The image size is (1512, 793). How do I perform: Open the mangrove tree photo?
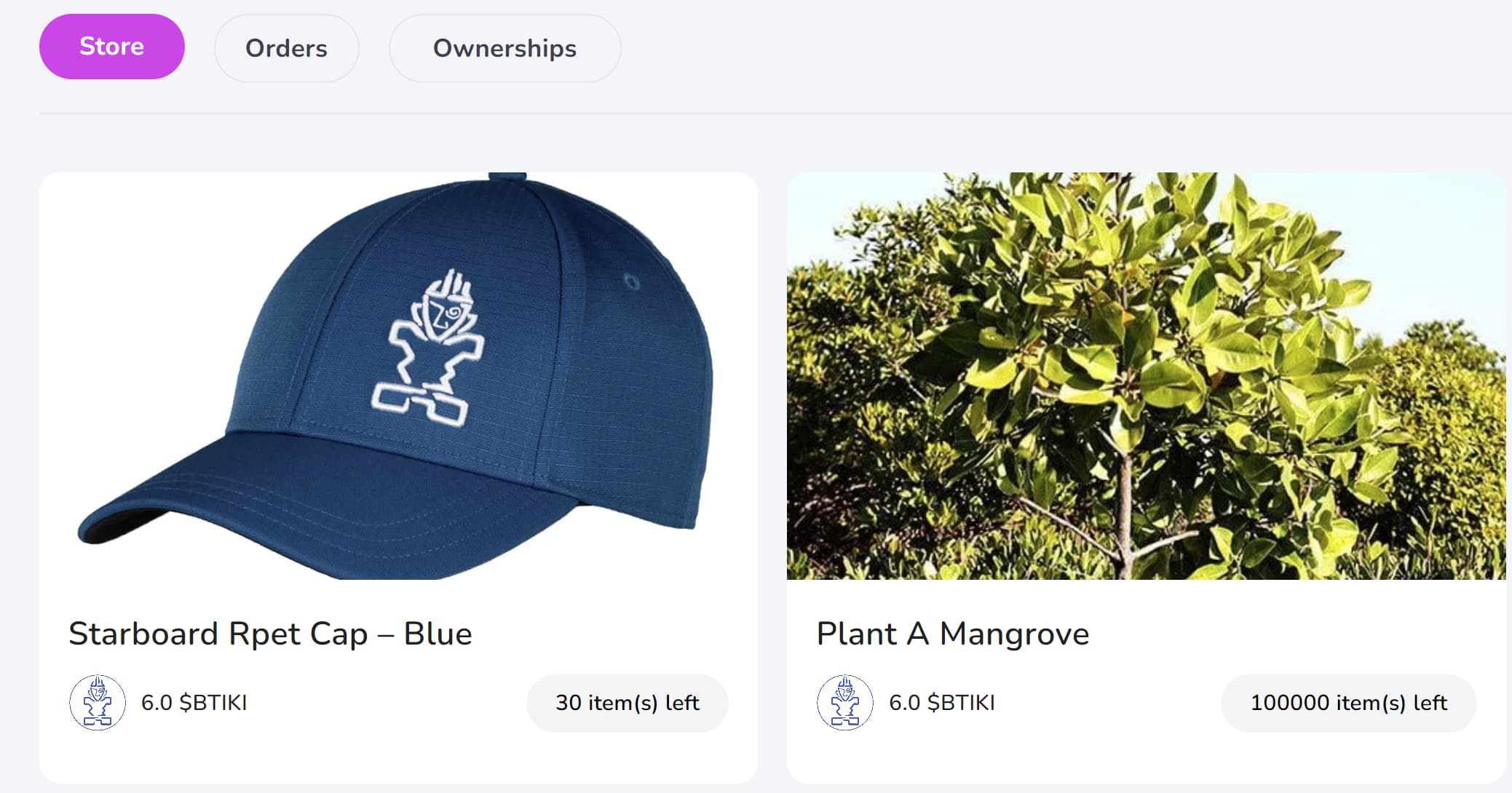[x=1146, y=376]
